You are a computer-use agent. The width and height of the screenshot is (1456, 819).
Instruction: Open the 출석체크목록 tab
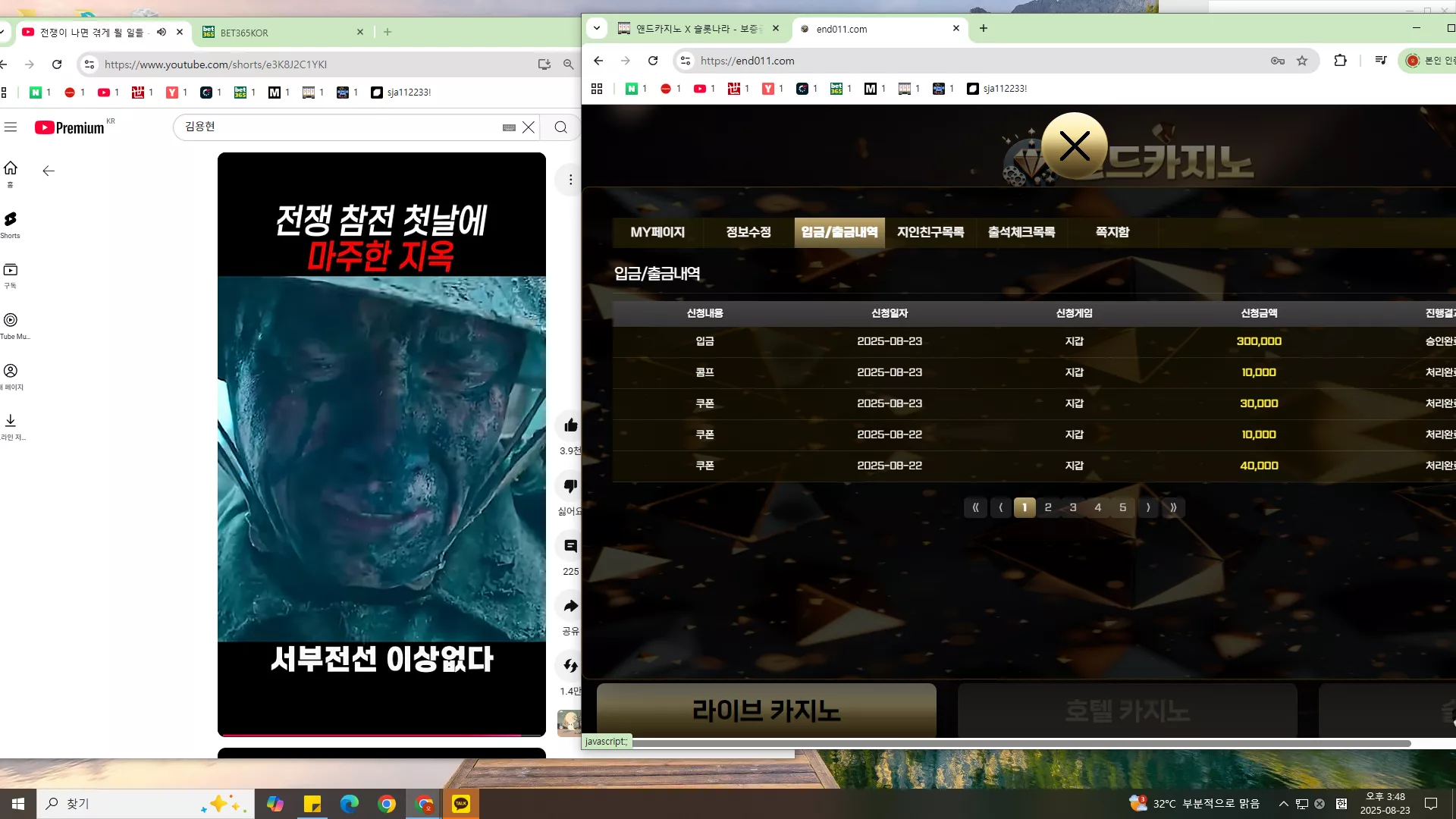(x=1021, y=232)
